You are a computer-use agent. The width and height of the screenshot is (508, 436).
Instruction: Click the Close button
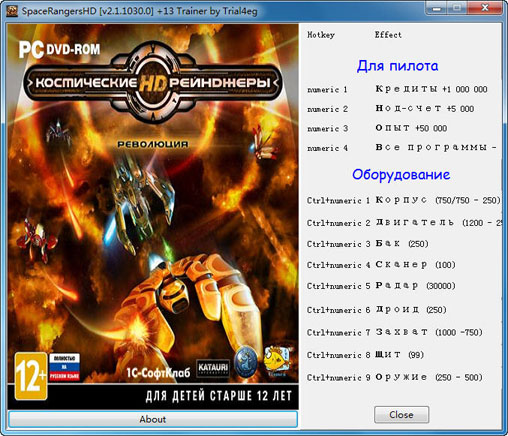click(401, 415)
